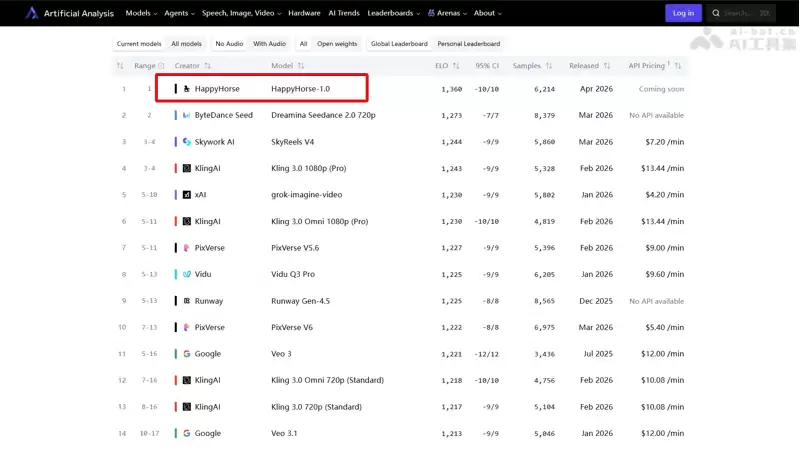Open the Hardware menu item
Screen dimensions: 800x450
pos(304,13)
